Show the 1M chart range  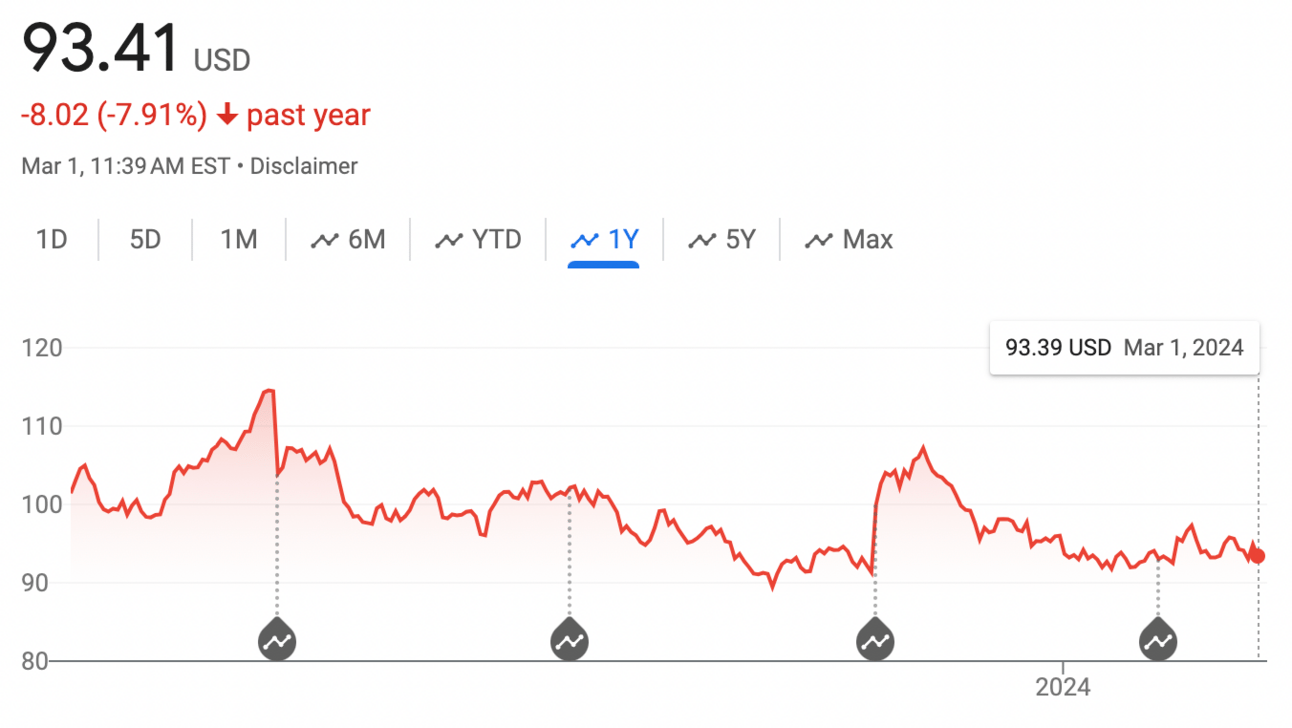click(x=239, y=240)
